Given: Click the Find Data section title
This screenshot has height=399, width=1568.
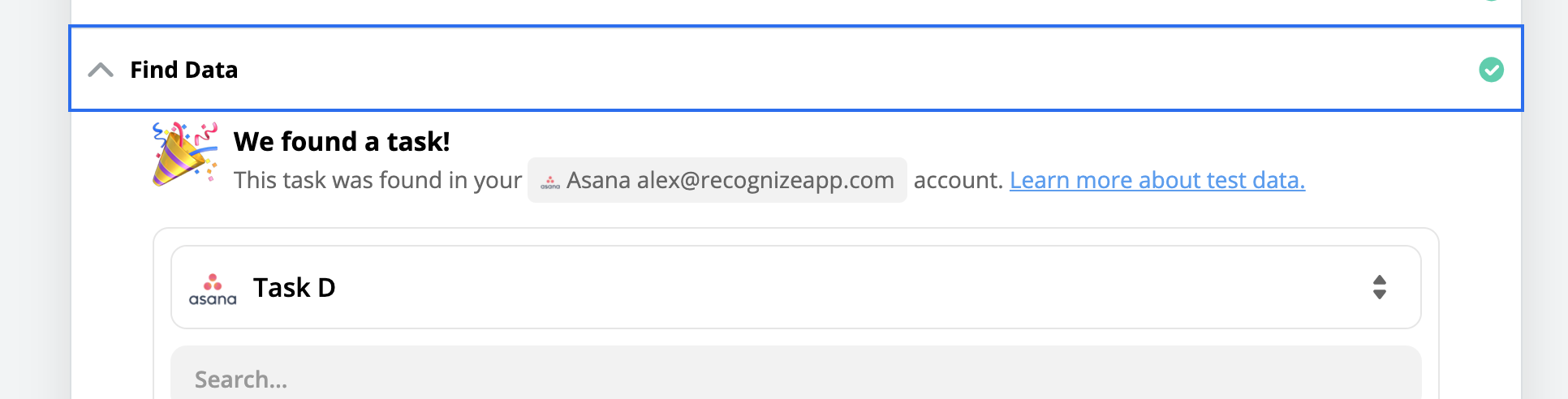Looking at the screenshot, I should 183,70.
